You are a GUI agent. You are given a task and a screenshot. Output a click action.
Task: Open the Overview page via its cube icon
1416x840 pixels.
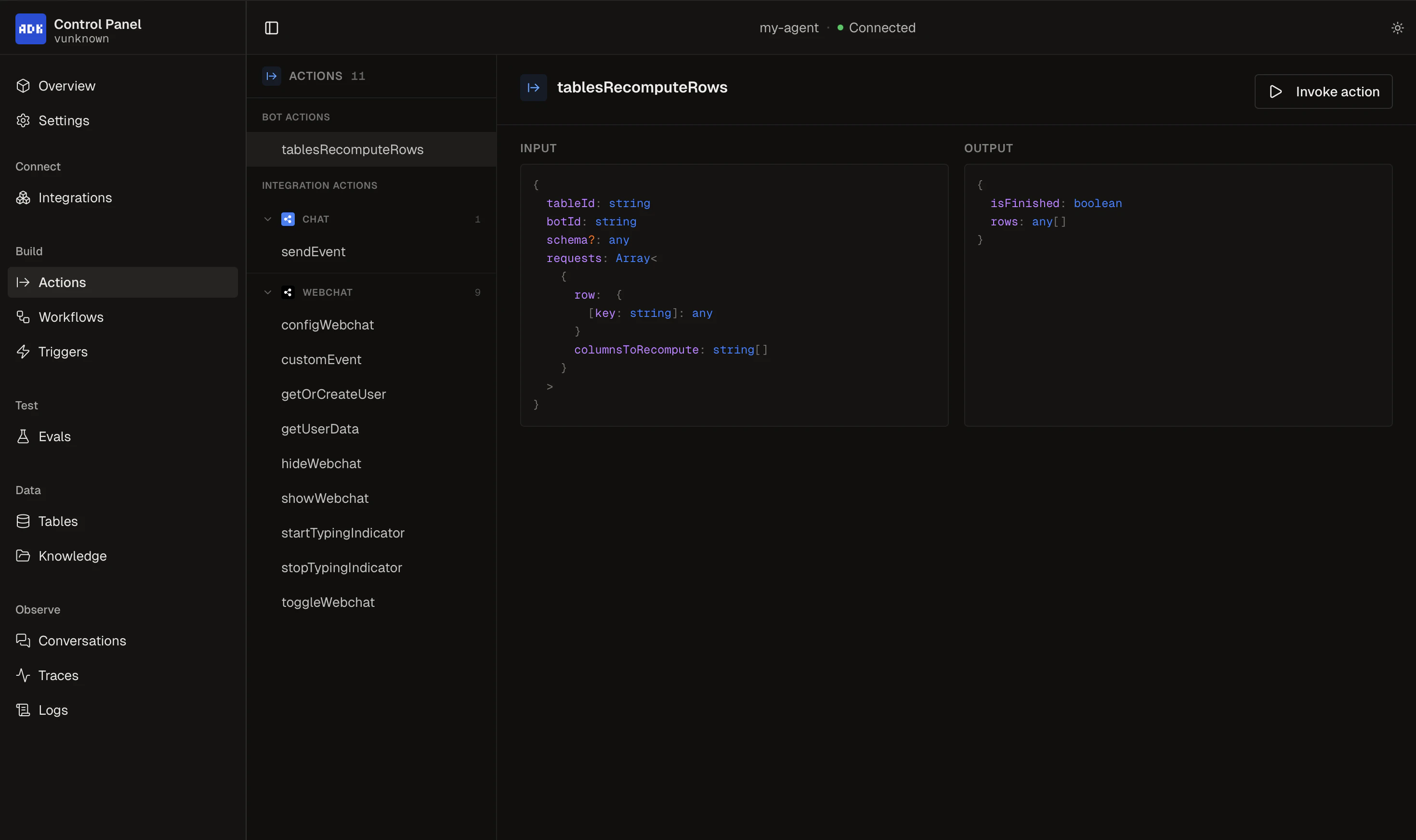23,85
